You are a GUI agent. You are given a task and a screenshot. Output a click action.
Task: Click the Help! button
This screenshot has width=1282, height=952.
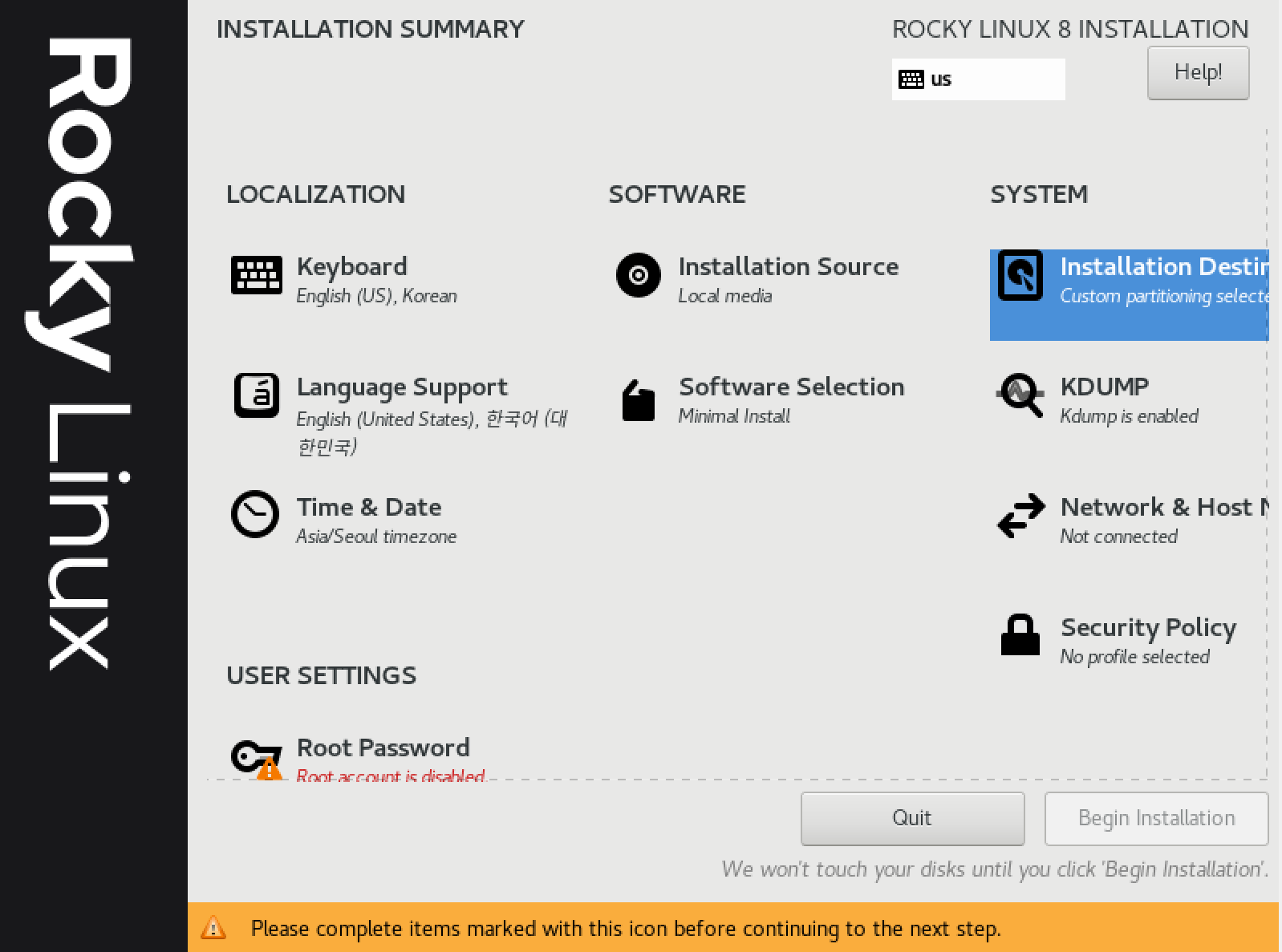1198,73
